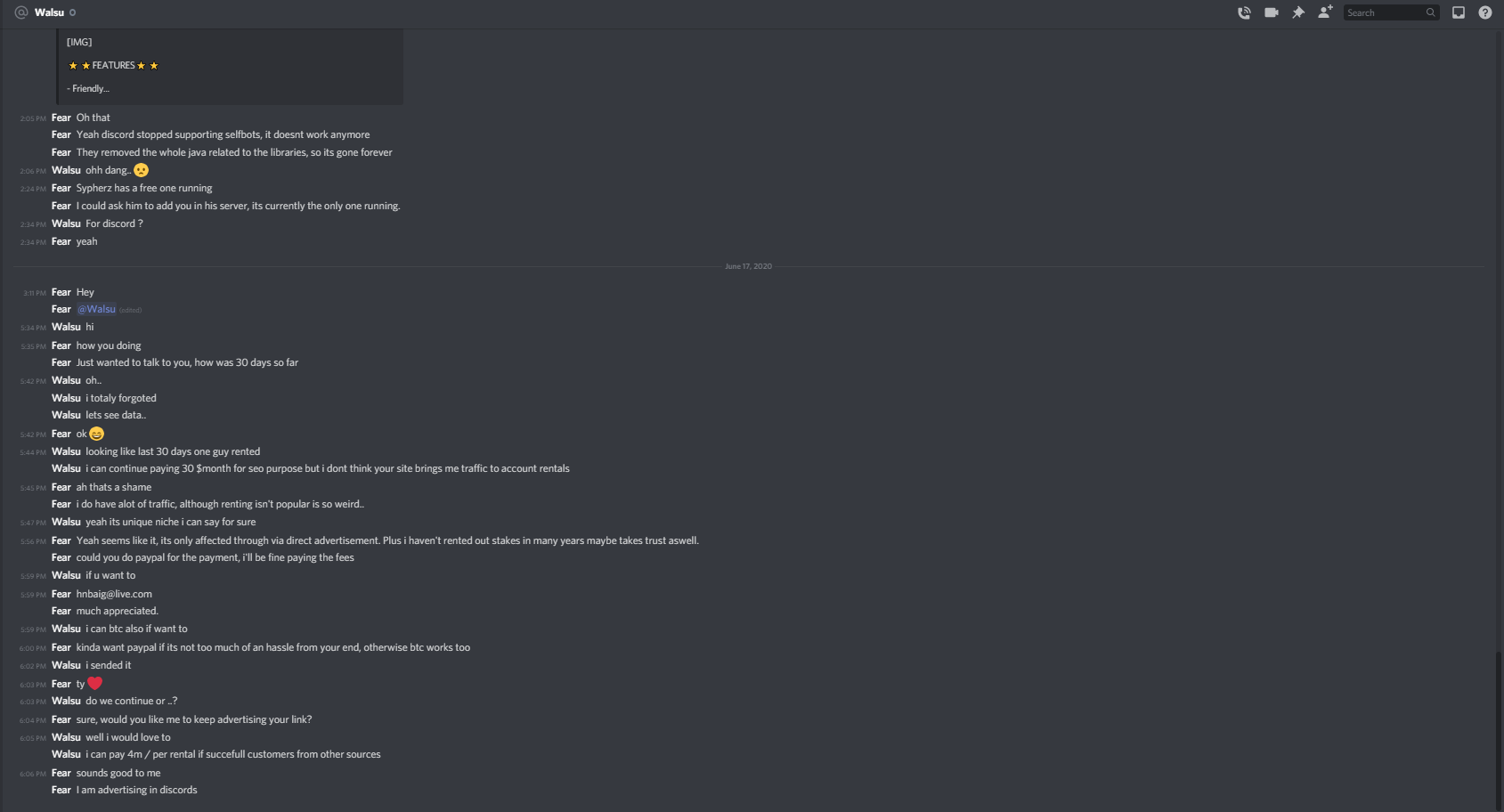Viewport: 1504px width, 812px height.
Task: Open the help question mark icon
Action: 1484,12
